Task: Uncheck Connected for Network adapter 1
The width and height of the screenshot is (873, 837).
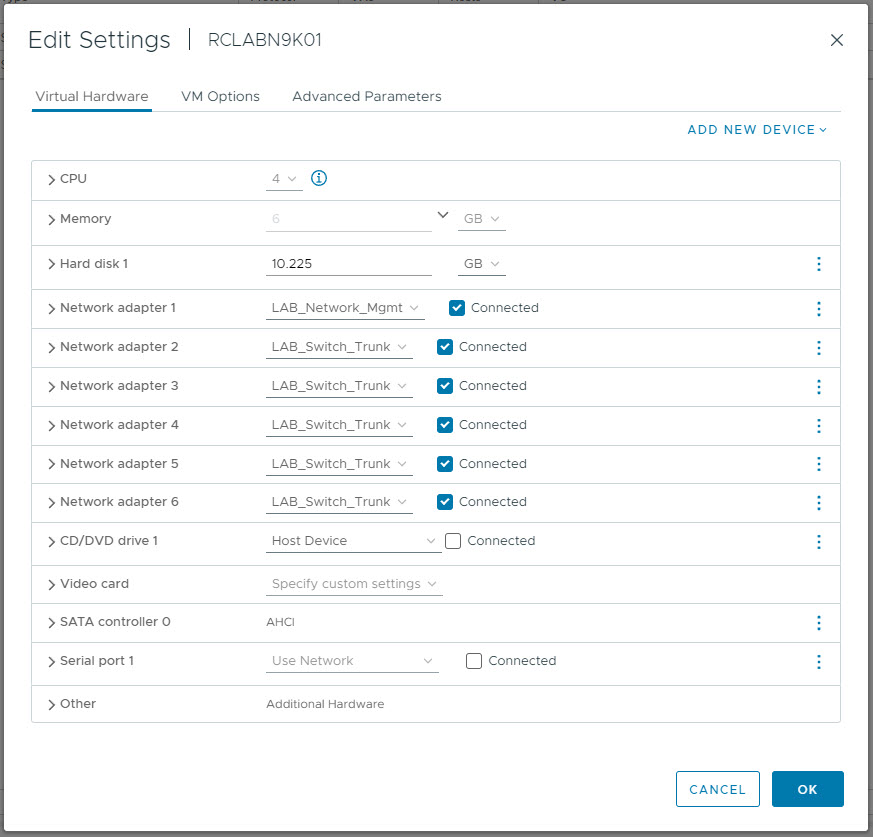Action: click(x=457, y=308)
